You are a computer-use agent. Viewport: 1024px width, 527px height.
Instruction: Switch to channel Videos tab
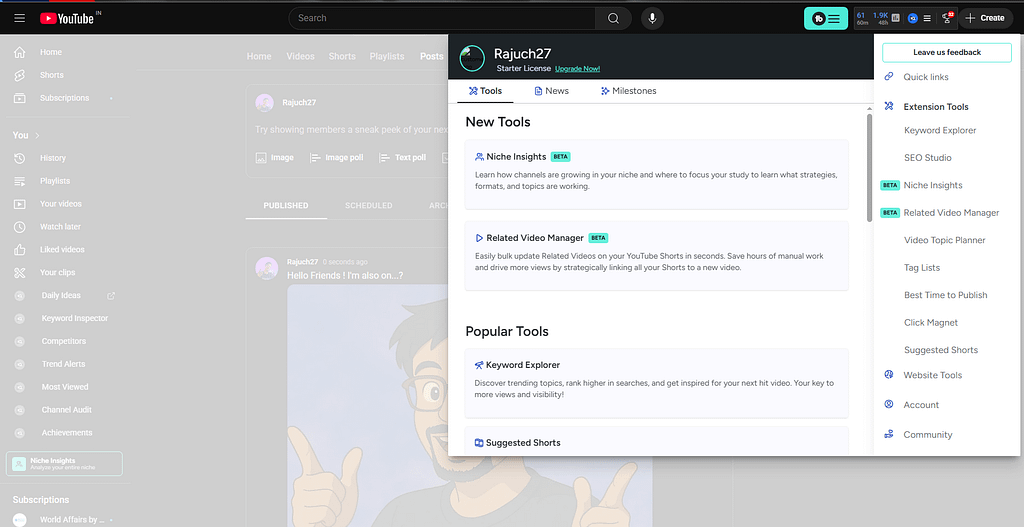pos(300,56)
